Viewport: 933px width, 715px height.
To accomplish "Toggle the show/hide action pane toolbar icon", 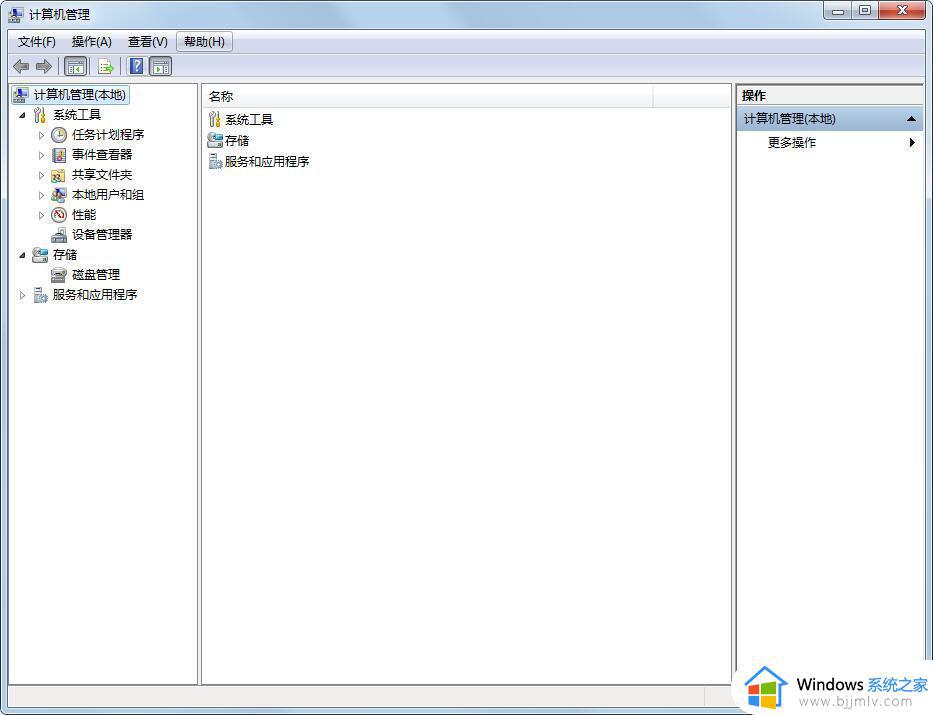I will 161,67.
